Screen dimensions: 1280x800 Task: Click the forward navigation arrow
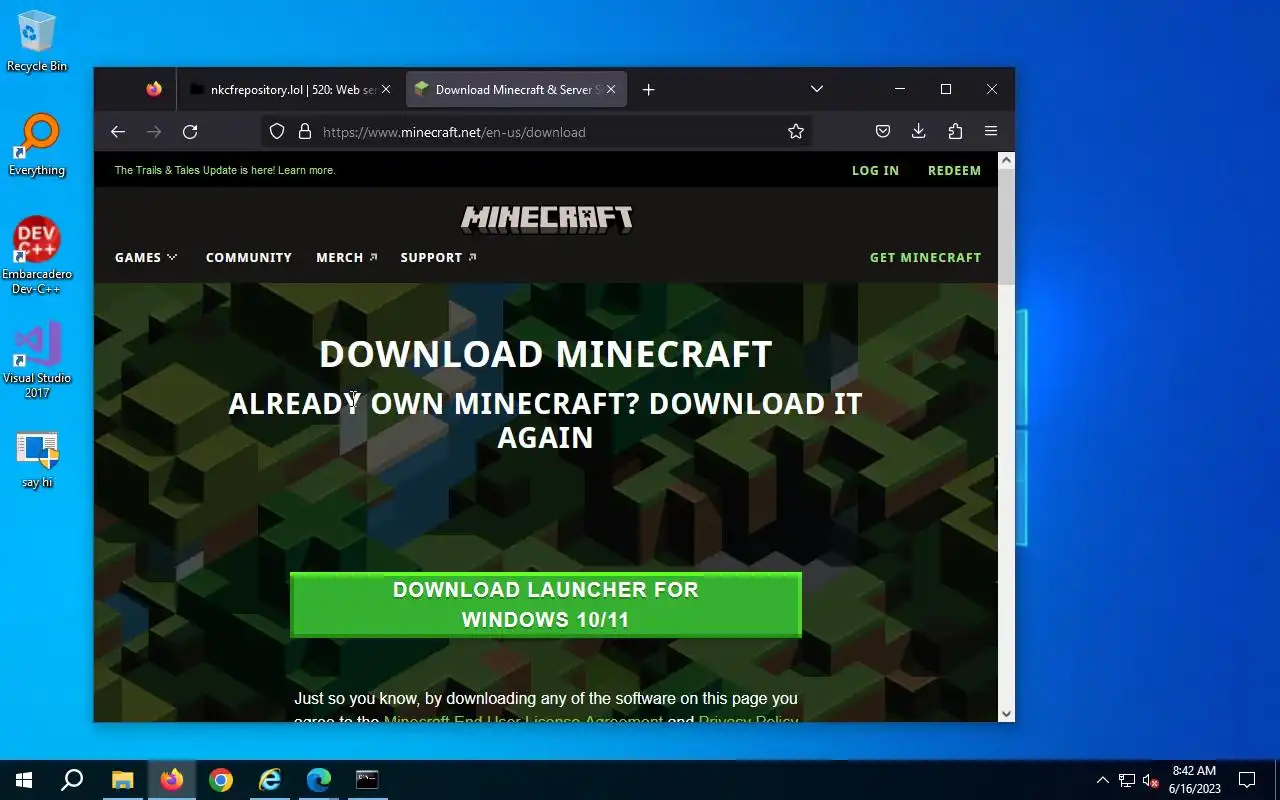pyautogui.click(x=154, y=132)
